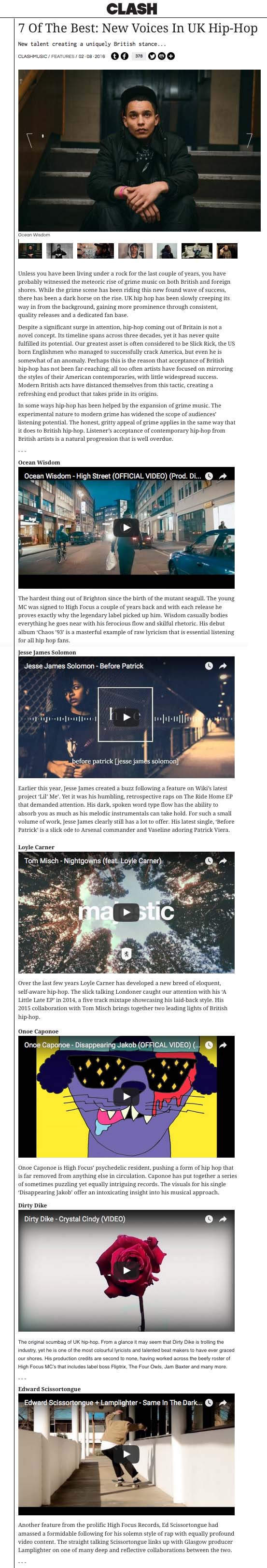The height and width of the screenshot is (1568, 267).
Task: Click the CLASH logo at top
Action: click(132, 9)
